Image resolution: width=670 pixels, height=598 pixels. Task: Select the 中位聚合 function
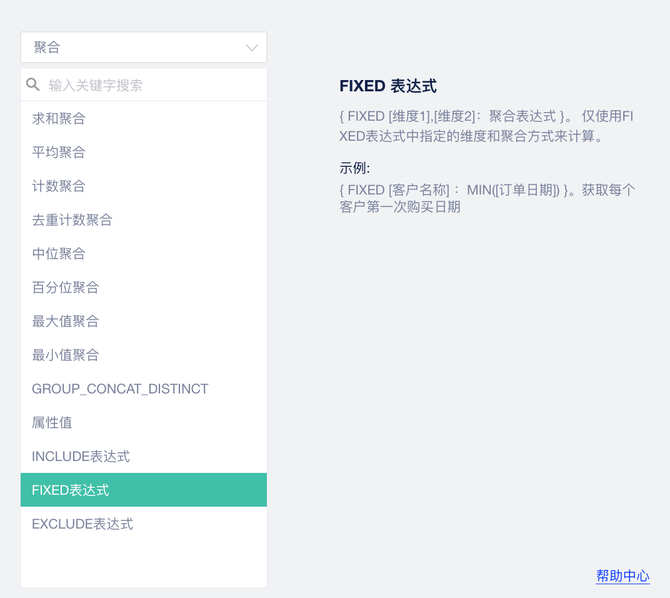[59, 254]
